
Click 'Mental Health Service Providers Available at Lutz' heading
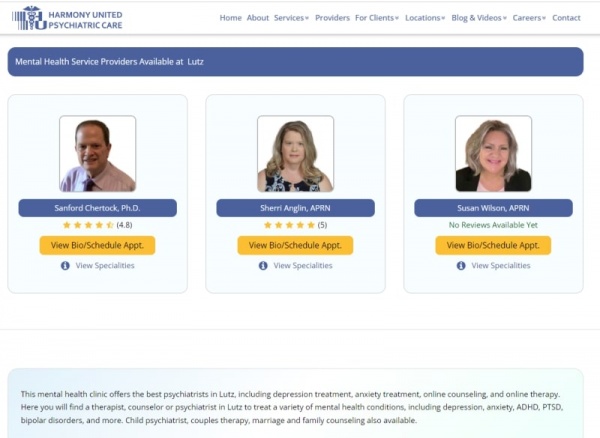coord(109,62)
